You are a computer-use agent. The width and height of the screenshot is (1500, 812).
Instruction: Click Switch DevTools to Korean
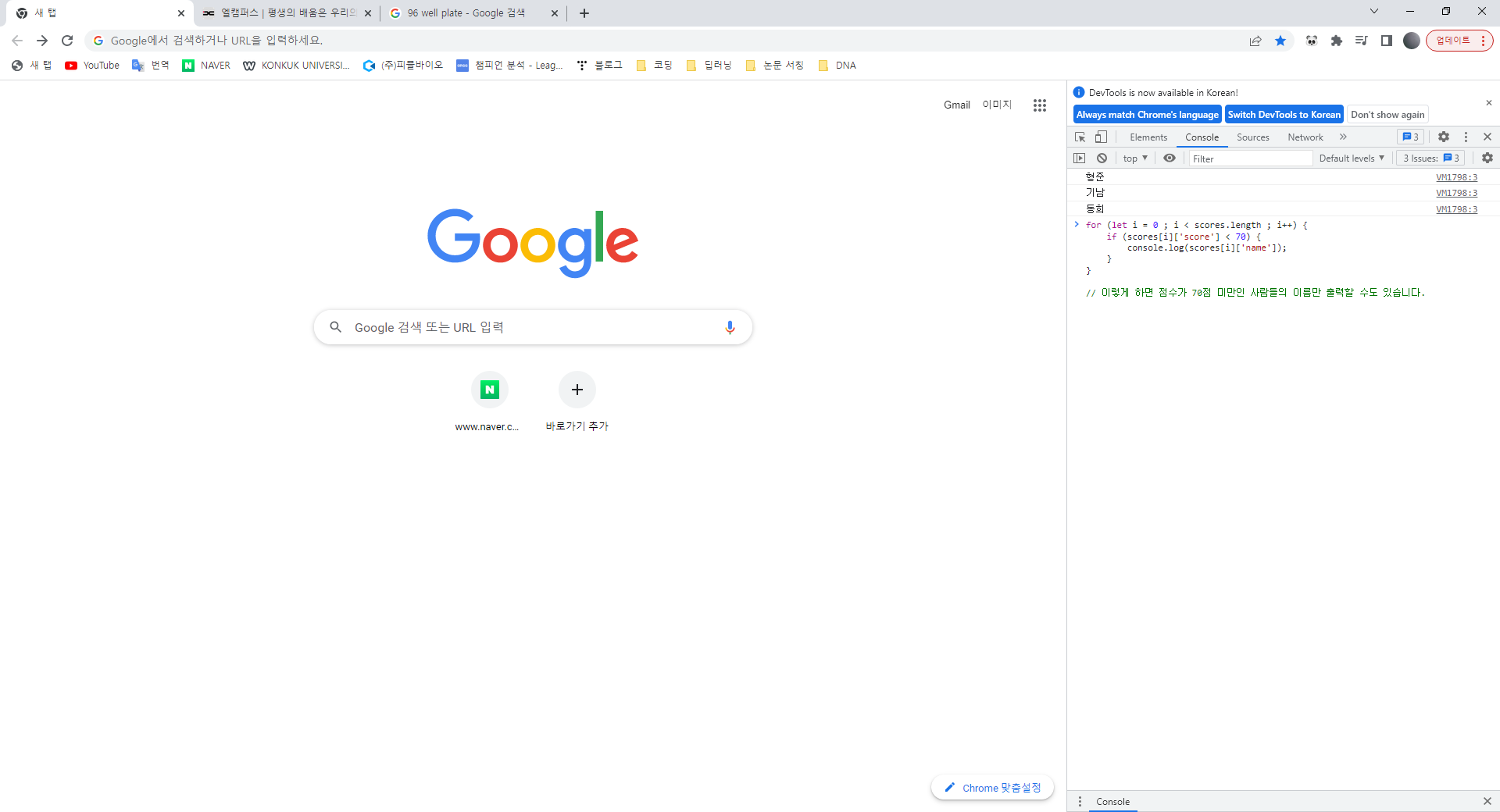(x=1284, y=115)
